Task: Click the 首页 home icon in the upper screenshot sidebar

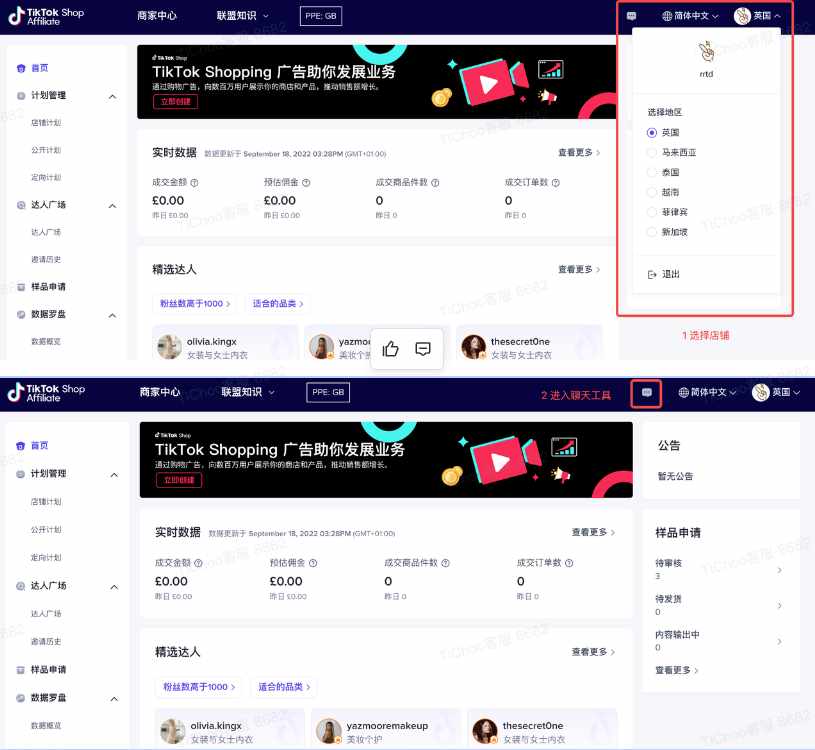Action: tap(21, 68)
